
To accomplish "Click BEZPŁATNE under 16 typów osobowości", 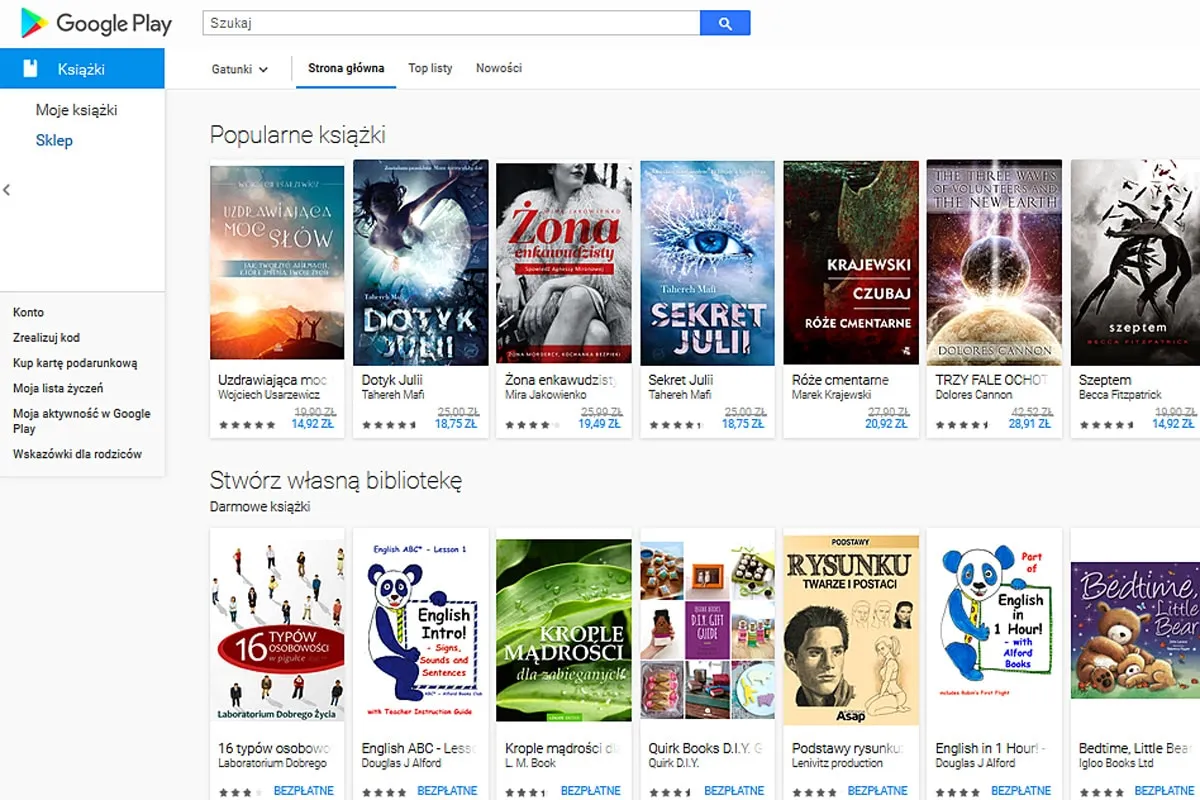I will 304,791.
